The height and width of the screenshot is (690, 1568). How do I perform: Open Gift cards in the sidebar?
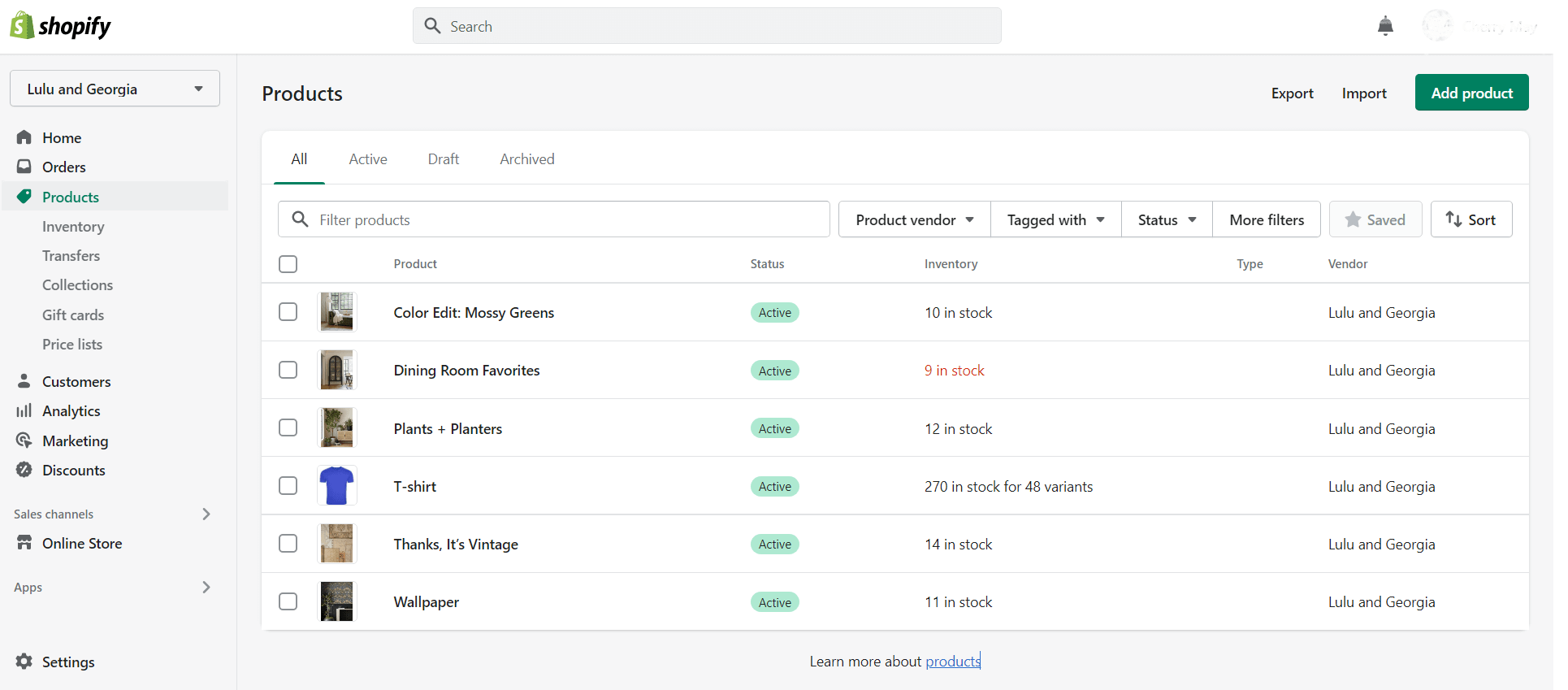click(73, 315)
